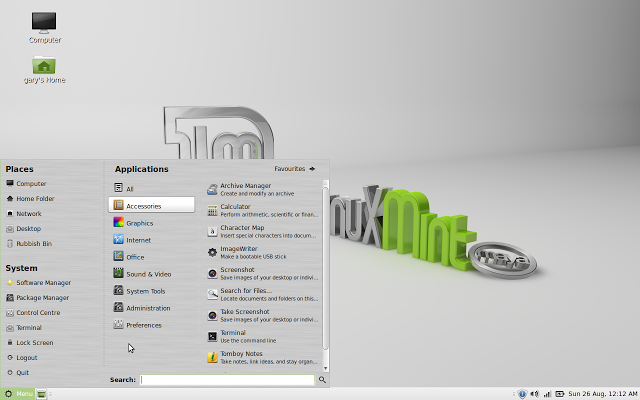Switch to the Favourites view

(295, 169)
